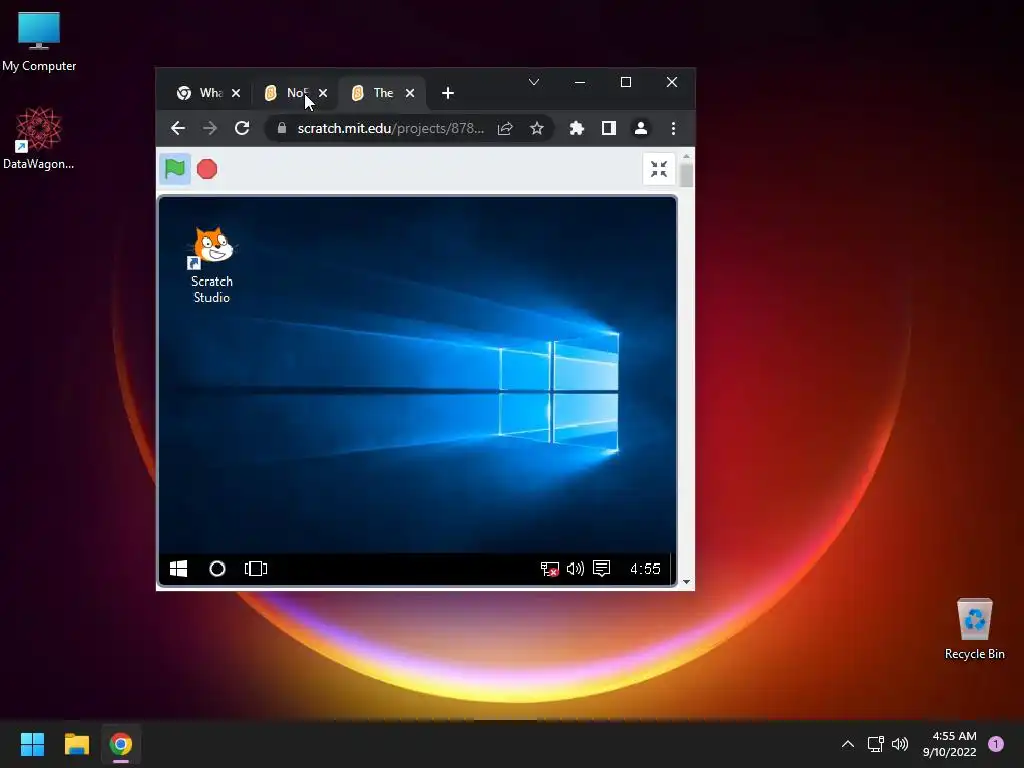Image resolution: width=1024 pixels, height=768 pixels.
Task: Close the 'The' tab
Action: coord(409,93)
